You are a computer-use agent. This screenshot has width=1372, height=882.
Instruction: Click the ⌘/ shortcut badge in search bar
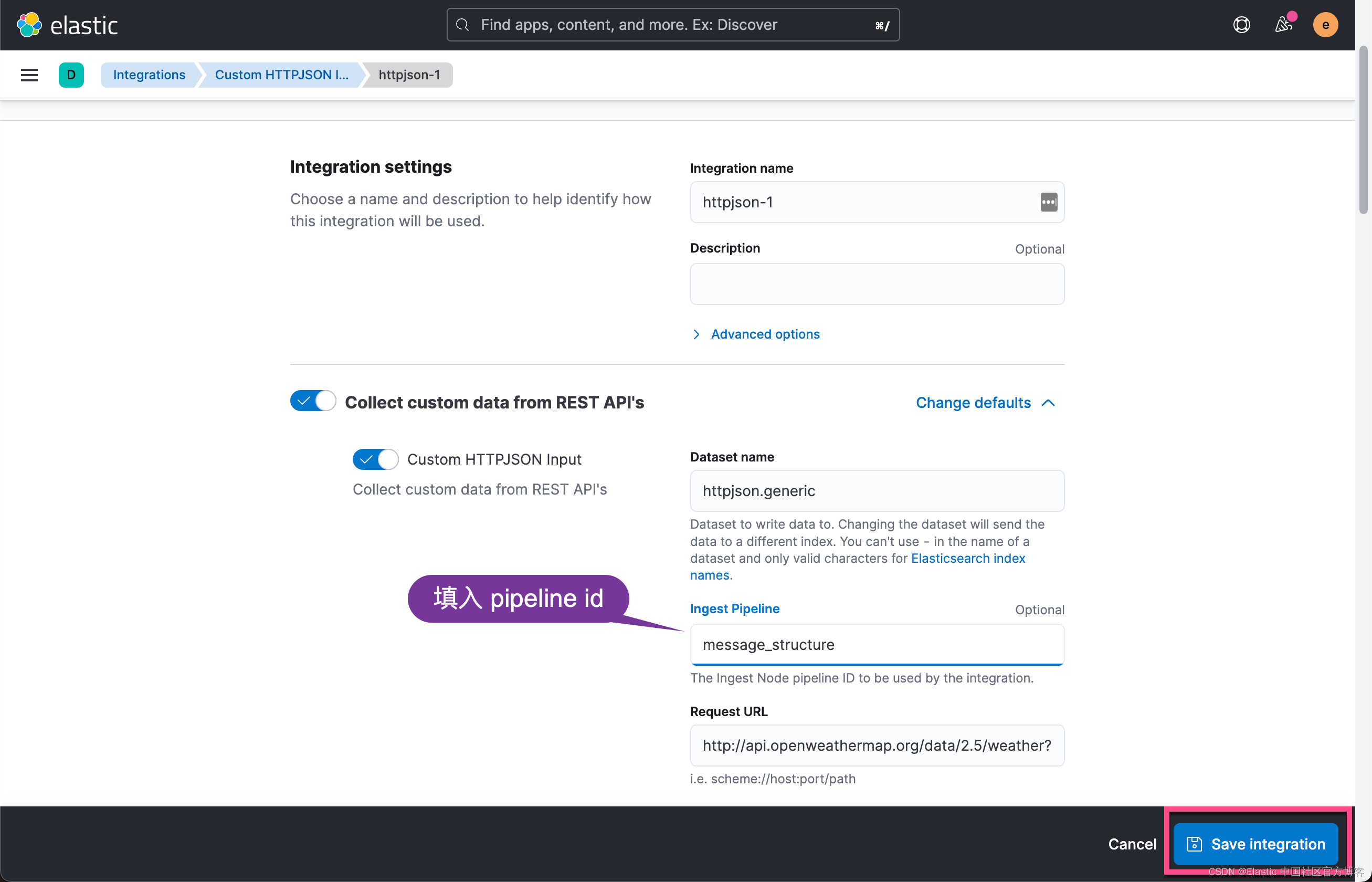pyautogui.click(x=881, y=25)
